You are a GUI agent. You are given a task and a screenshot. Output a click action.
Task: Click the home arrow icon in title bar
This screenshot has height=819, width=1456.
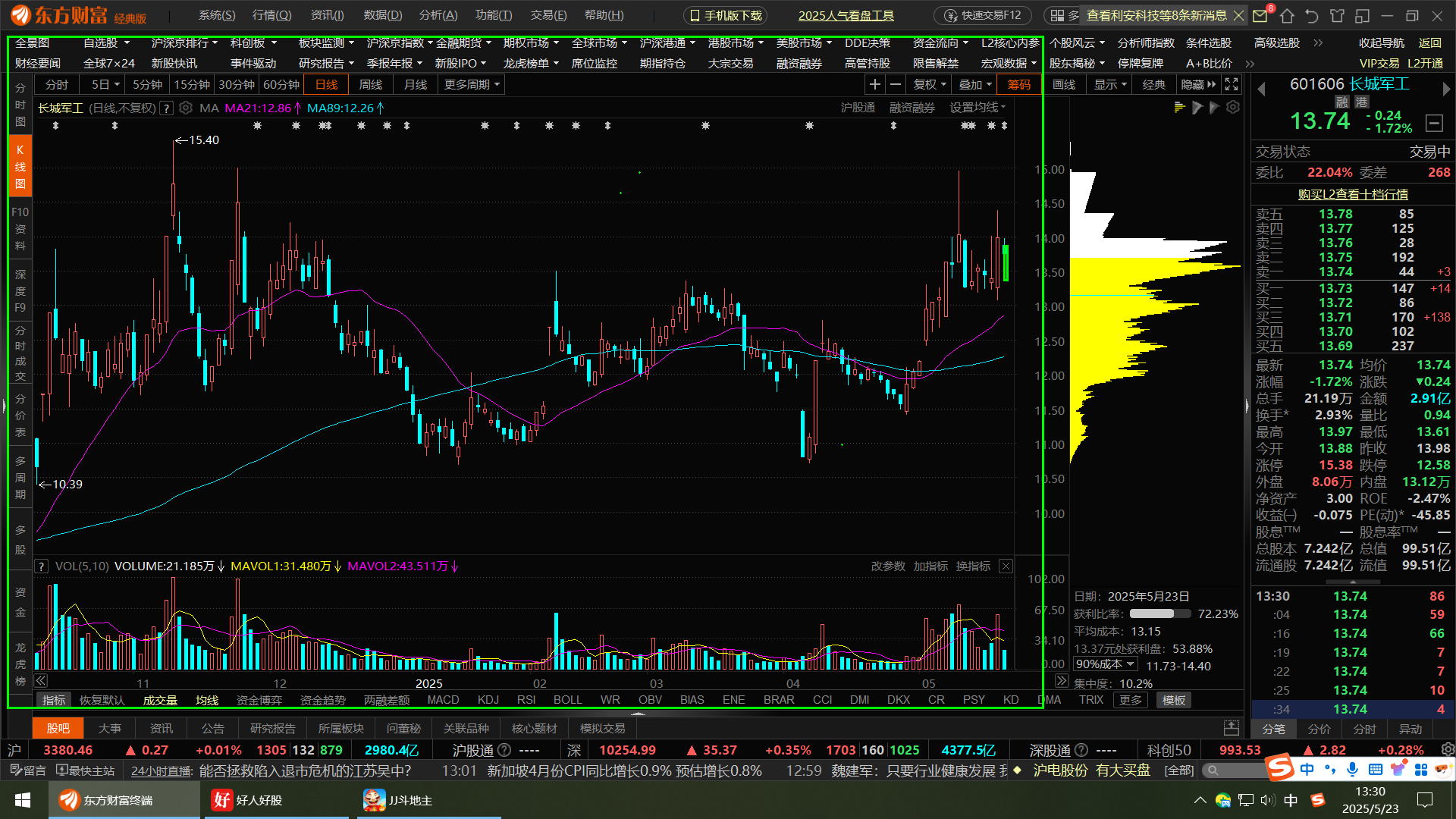(x=1287, y=15)
